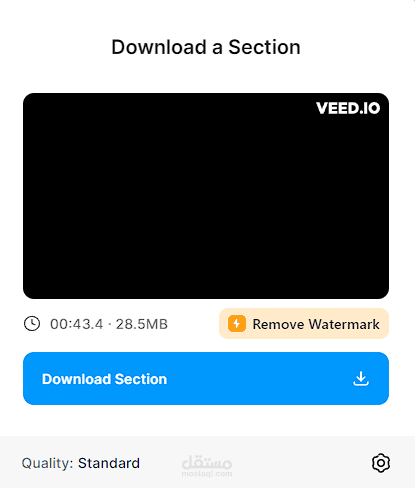Click the black video preview area

(206, 196)
